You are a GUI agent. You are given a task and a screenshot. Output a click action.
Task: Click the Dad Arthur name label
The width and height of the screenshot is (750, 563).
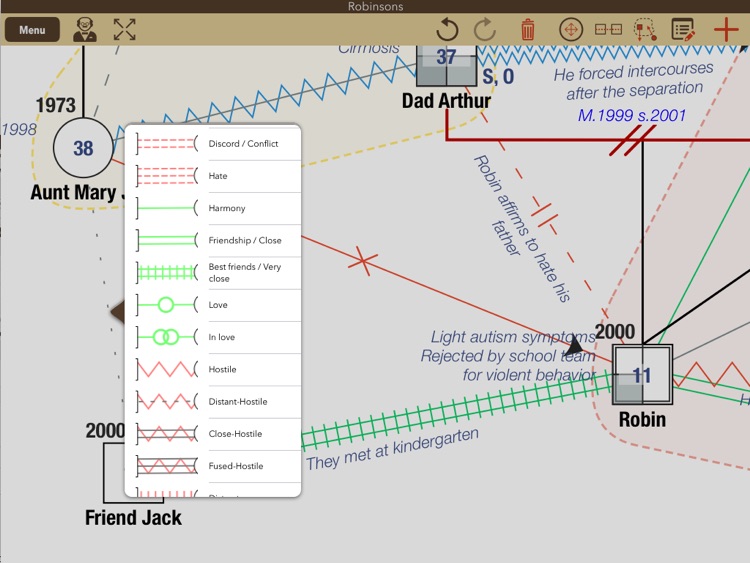[x=446, y=101]
